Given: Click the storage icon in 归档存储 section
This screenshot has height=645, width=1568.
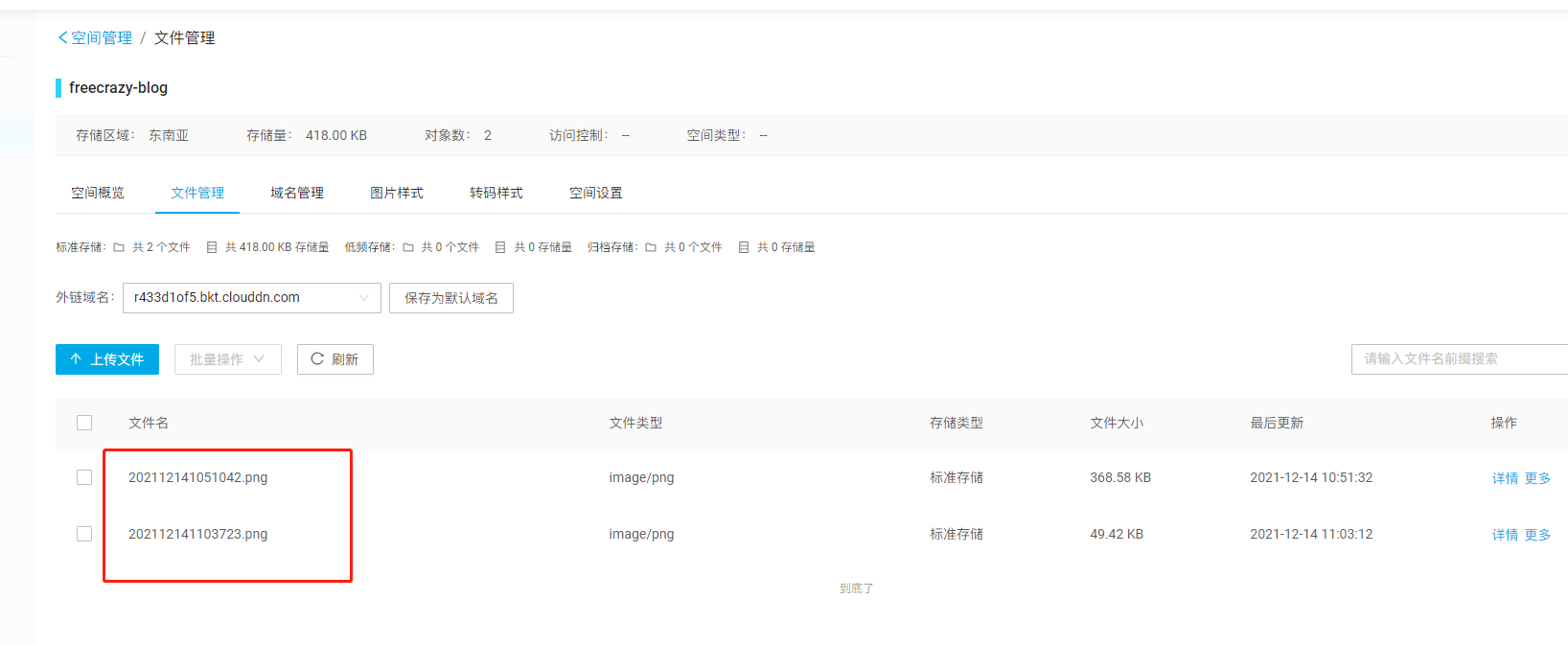Looking at the screenshot, I should click(744, 247).
